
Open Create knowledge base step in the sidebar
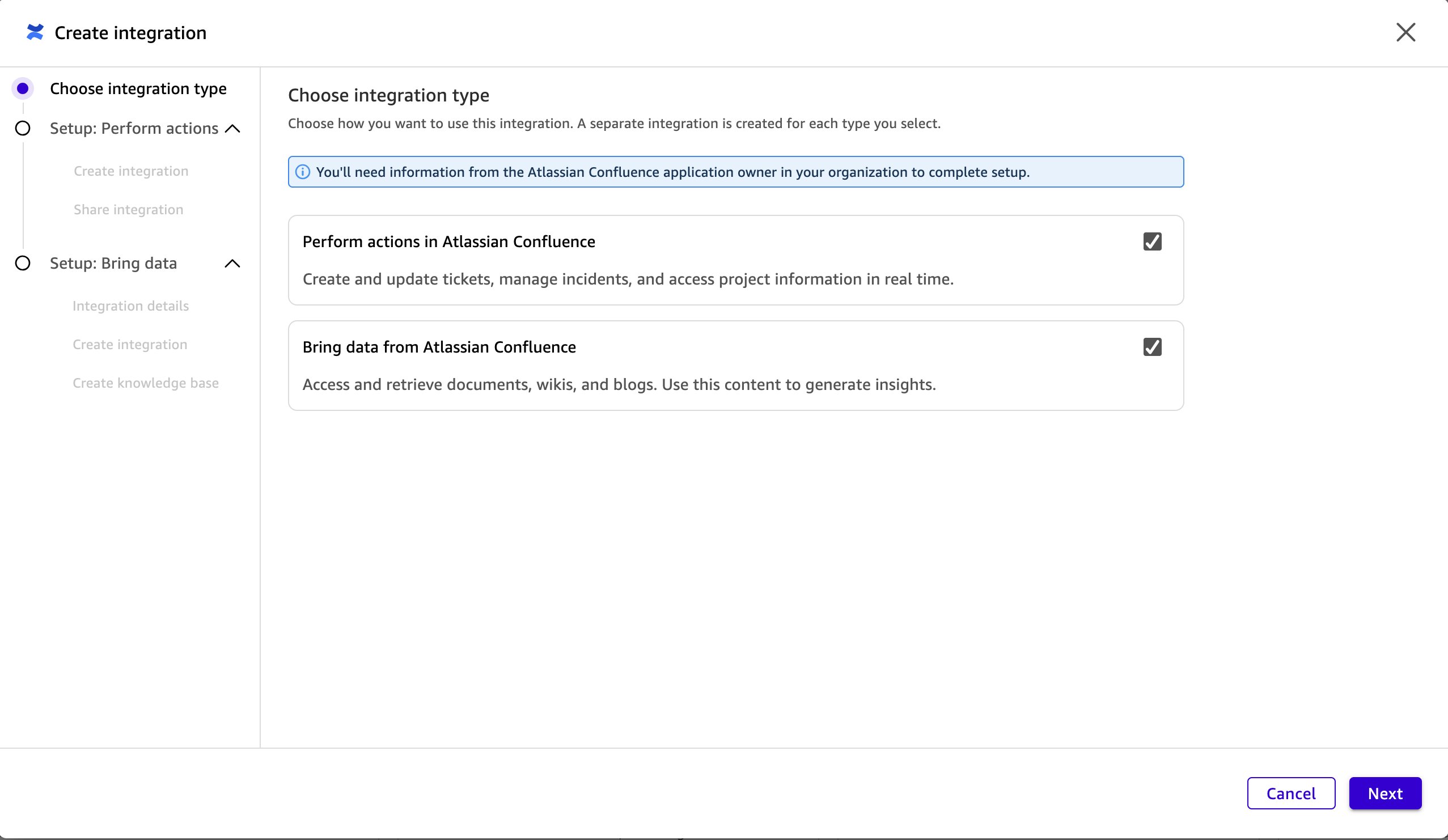click(x=145, y=383)
